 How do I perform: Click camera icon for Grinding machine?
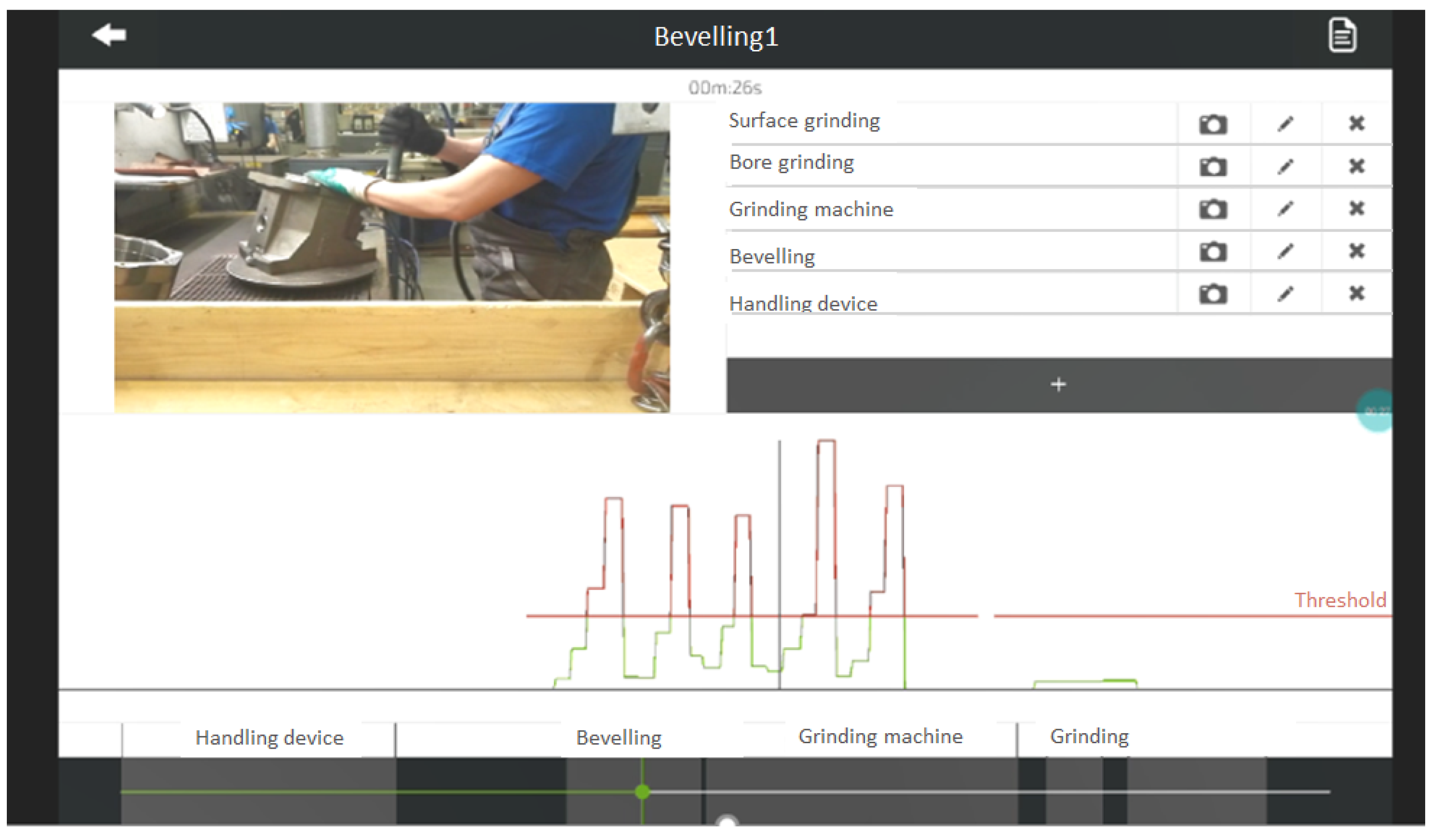pos(1212,209)
